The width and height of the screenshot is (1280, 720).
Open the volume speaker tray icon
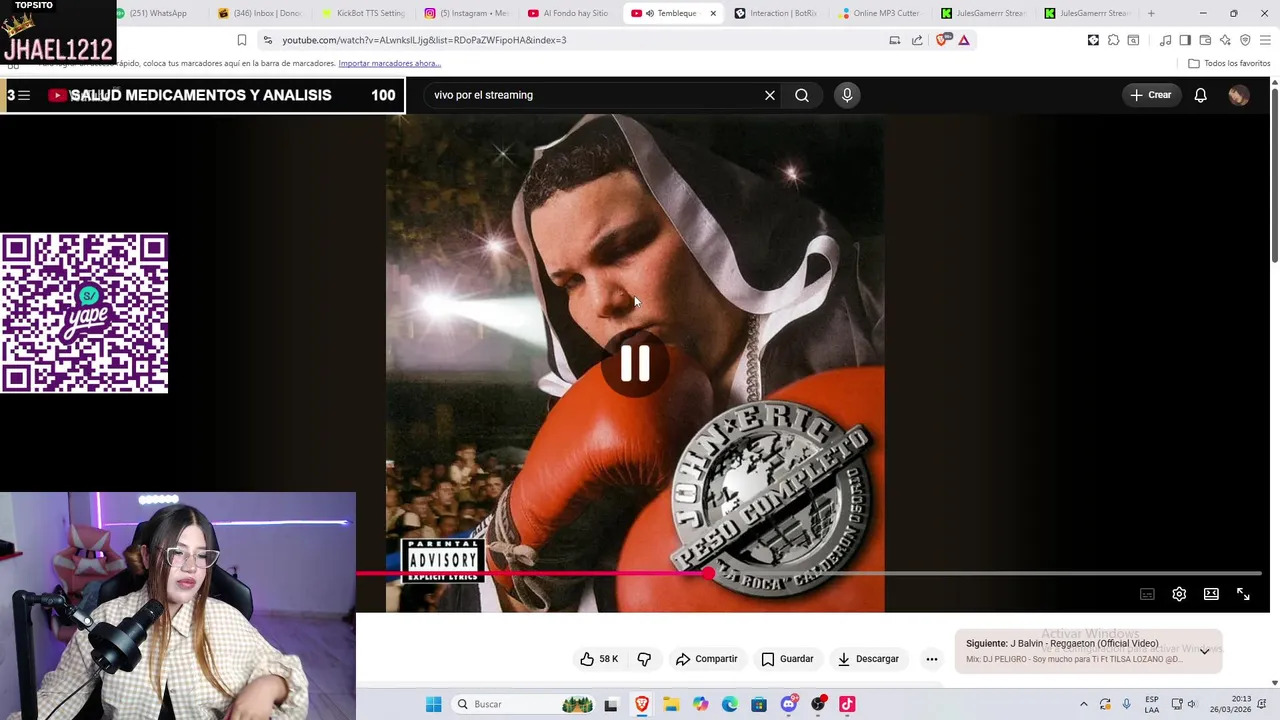(1191, 704)
